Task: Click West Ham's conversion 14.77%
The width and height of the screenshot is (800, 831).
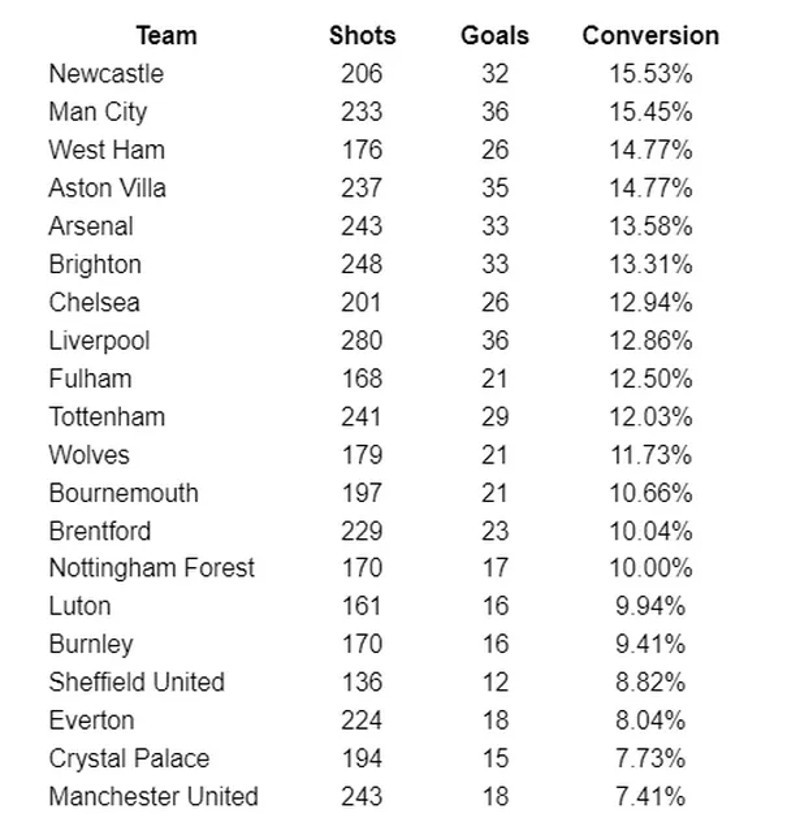Action: (651, 150)
